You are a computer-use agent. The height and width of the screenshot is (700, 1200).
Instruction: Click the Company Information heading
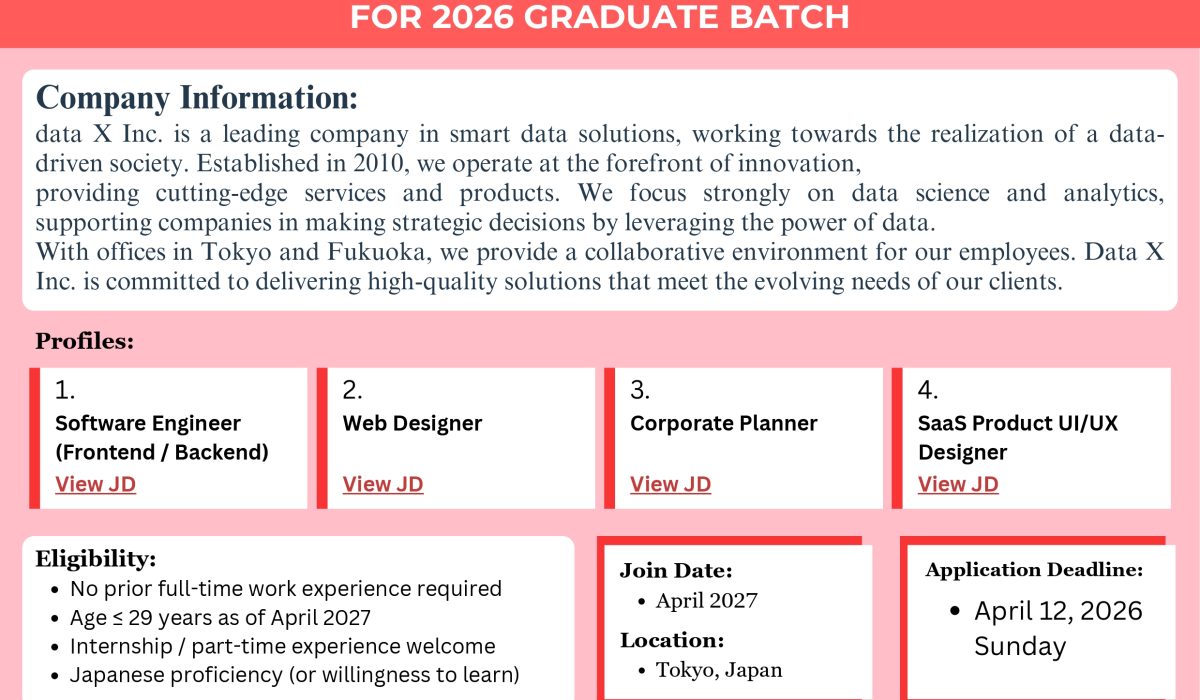[197, 98]
